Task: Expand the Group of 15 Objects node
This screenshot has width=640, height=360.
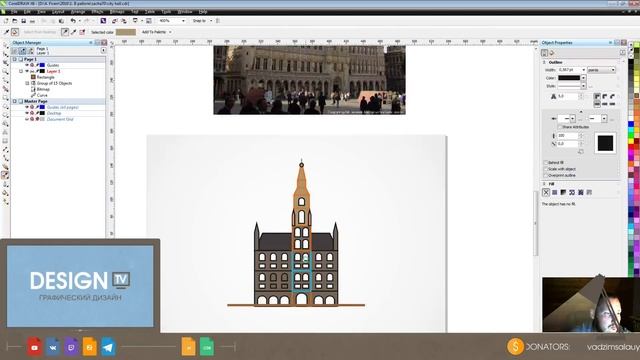Action: [27, 83]
